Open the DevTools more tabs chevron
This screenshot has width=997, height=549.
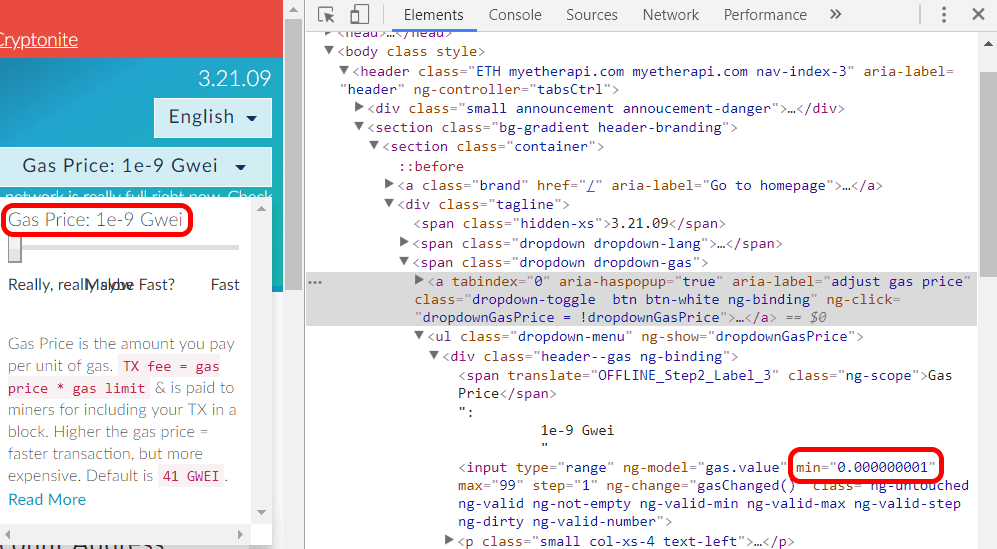(836, 15)
